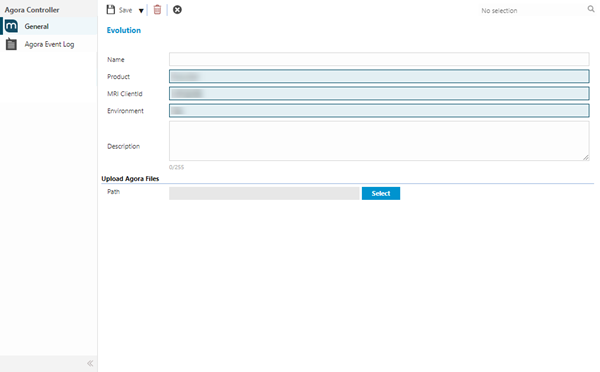Click the Save floppy disk icon
Image resolution: width=600 pixels, height=372 pixels.
111,10
